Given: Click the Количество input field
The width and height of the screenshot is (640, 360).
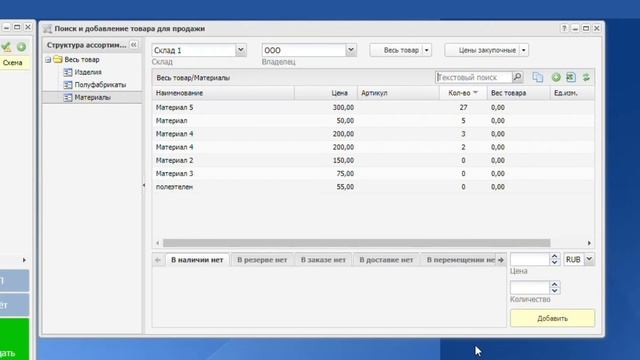Looking at the screenshot, I should [530, 288].
